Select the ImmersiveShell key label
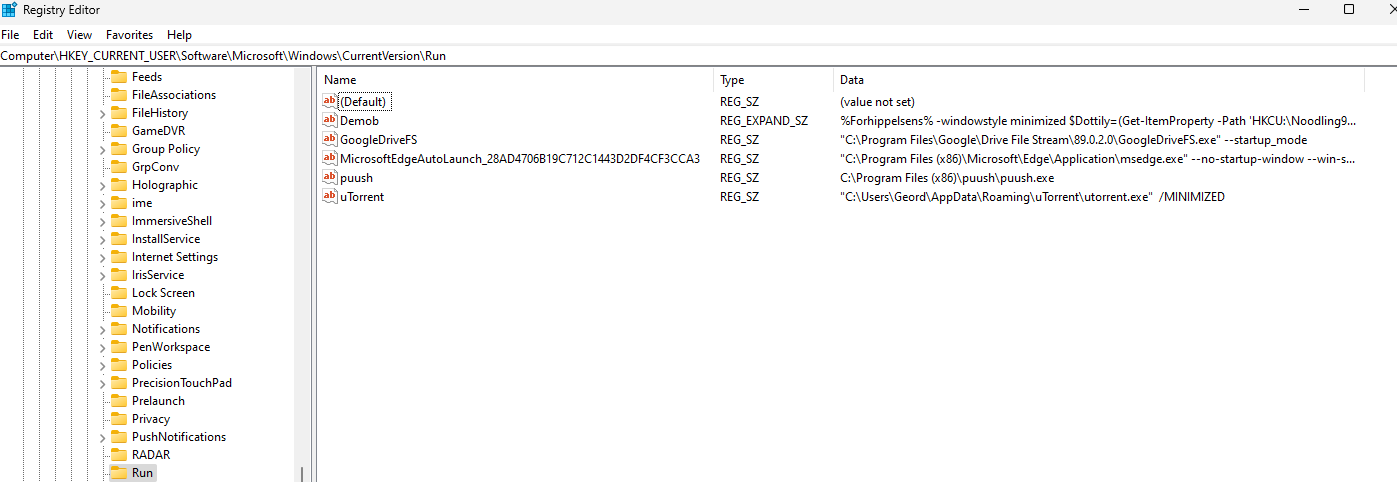The width and height of the screenshot is (1397, 482). coord(172,221)
